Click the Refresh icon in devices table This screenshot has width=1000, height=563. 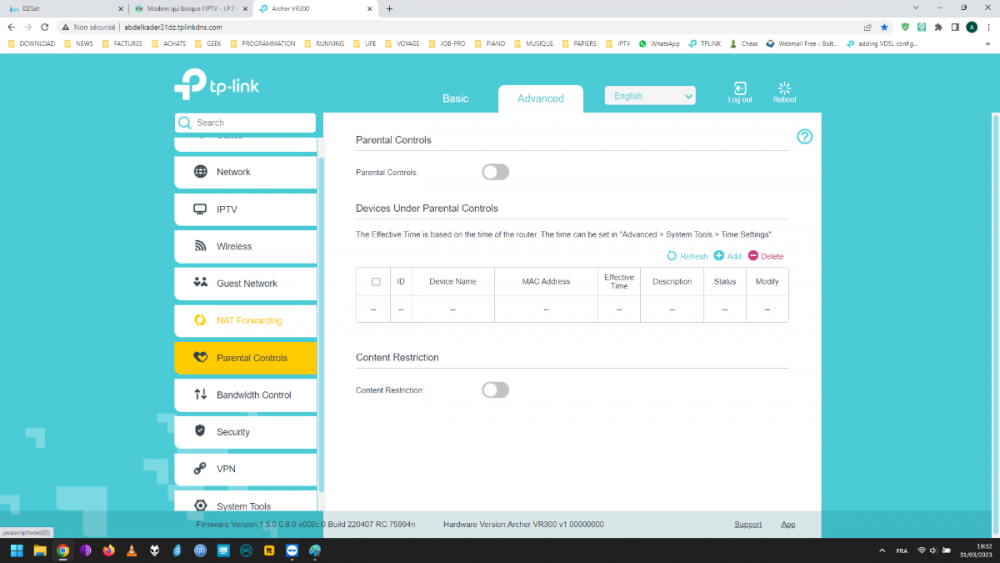point(672,256)
